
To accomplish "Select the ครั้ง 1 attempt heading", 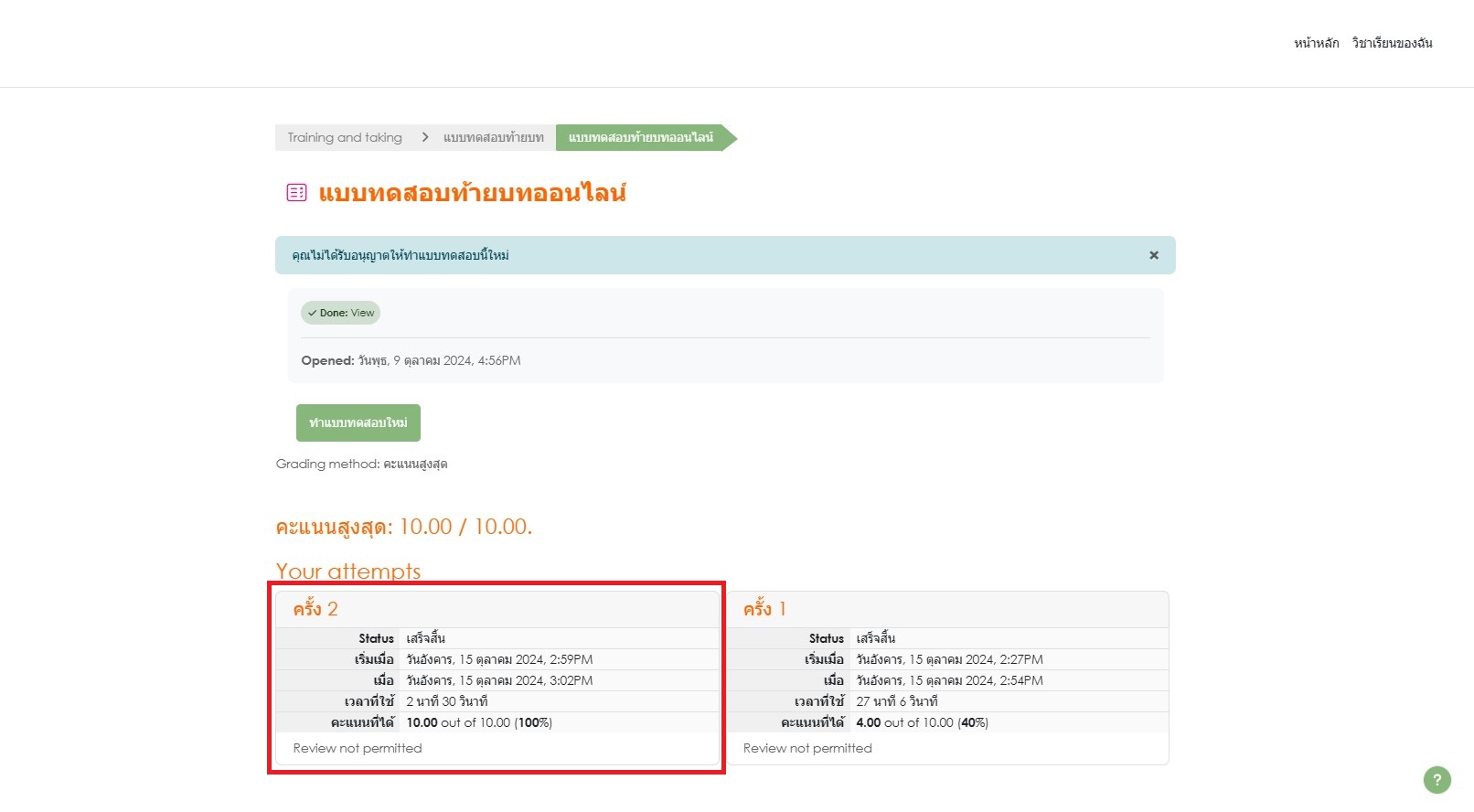I will coord(764,609).
